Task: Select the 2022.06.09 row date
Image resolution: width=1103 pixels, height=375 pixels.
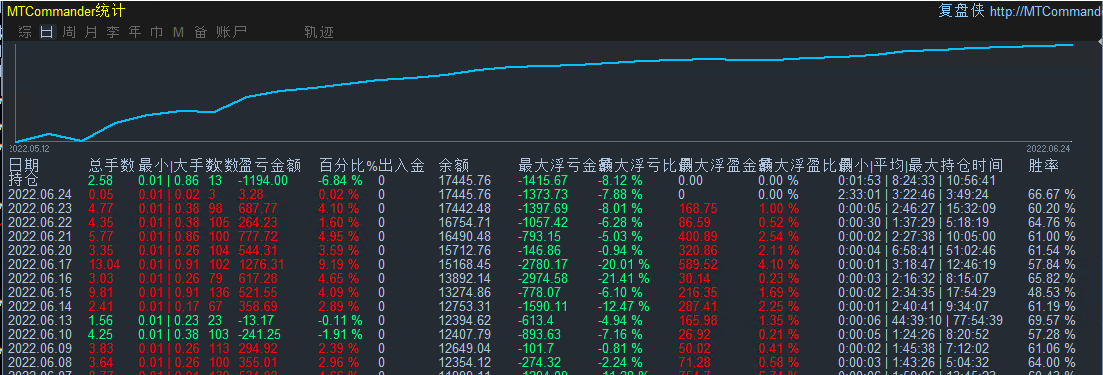Action: 40,348
